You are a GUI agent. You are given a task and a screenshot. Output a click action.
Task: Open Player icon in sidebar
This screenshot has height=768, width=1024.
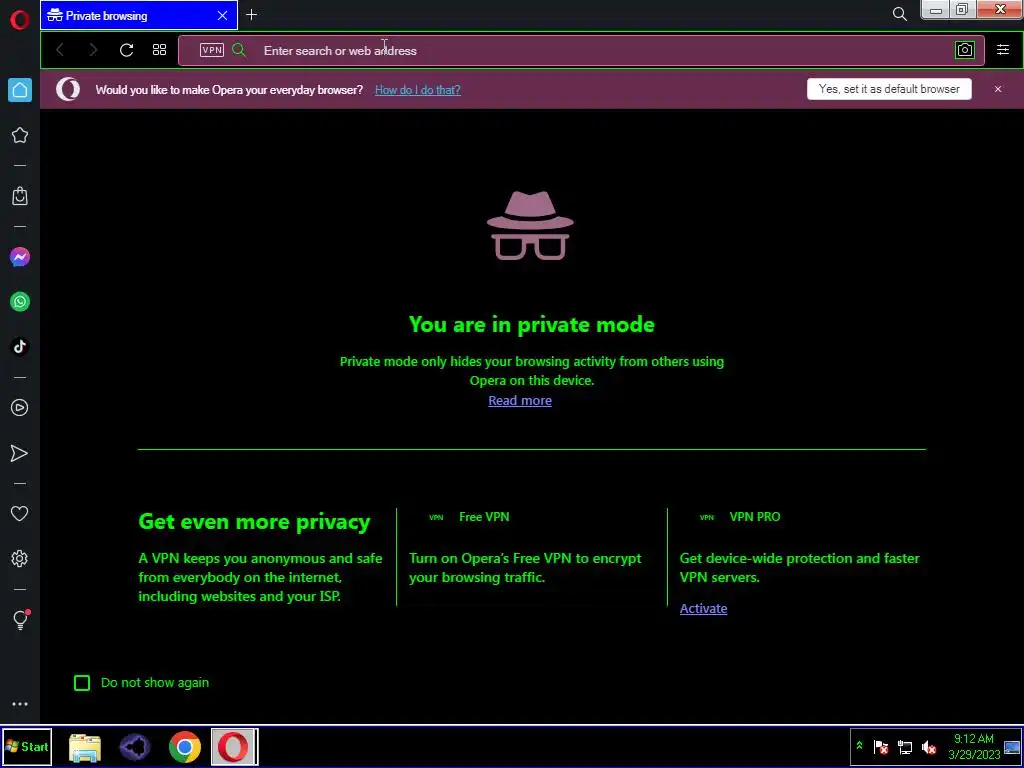(20, 408)
